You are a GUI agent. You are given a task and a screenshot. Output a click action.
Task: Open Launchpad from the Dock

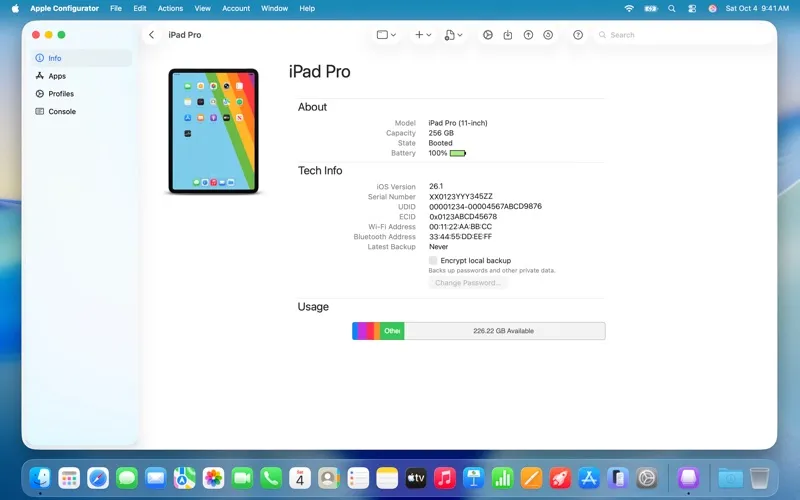pyautogui.click(x=69, y=478)
